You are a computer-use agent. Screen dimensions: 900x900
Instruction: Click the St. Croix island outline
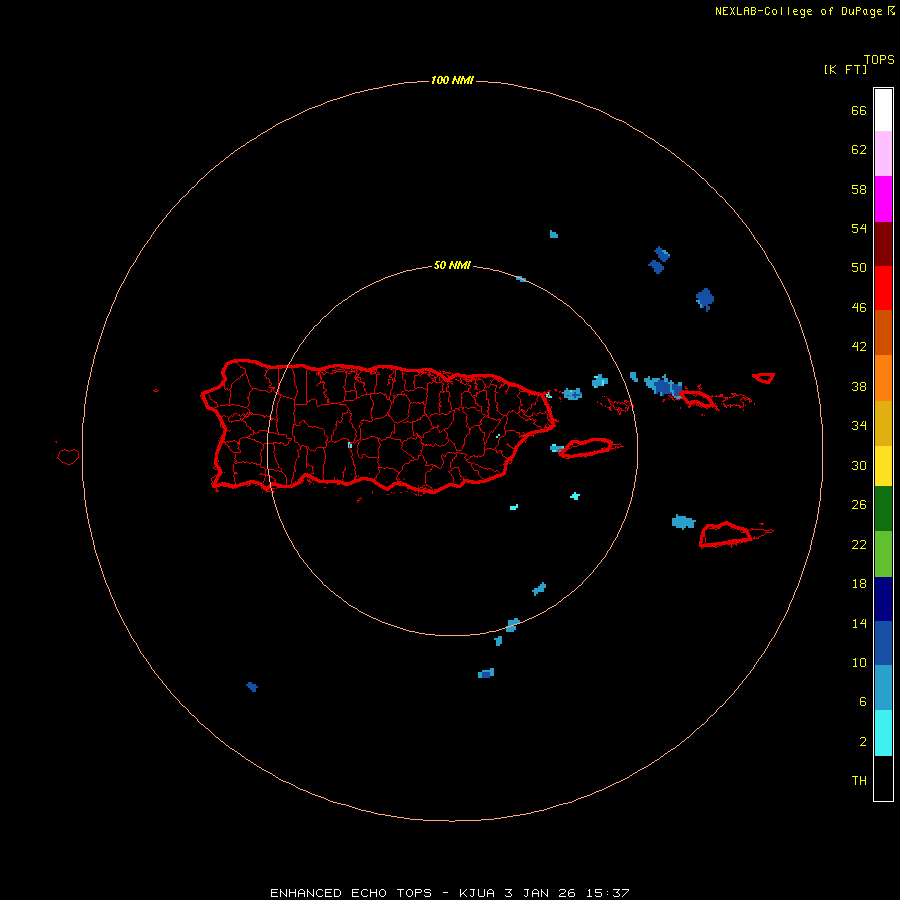pos(727,534)
